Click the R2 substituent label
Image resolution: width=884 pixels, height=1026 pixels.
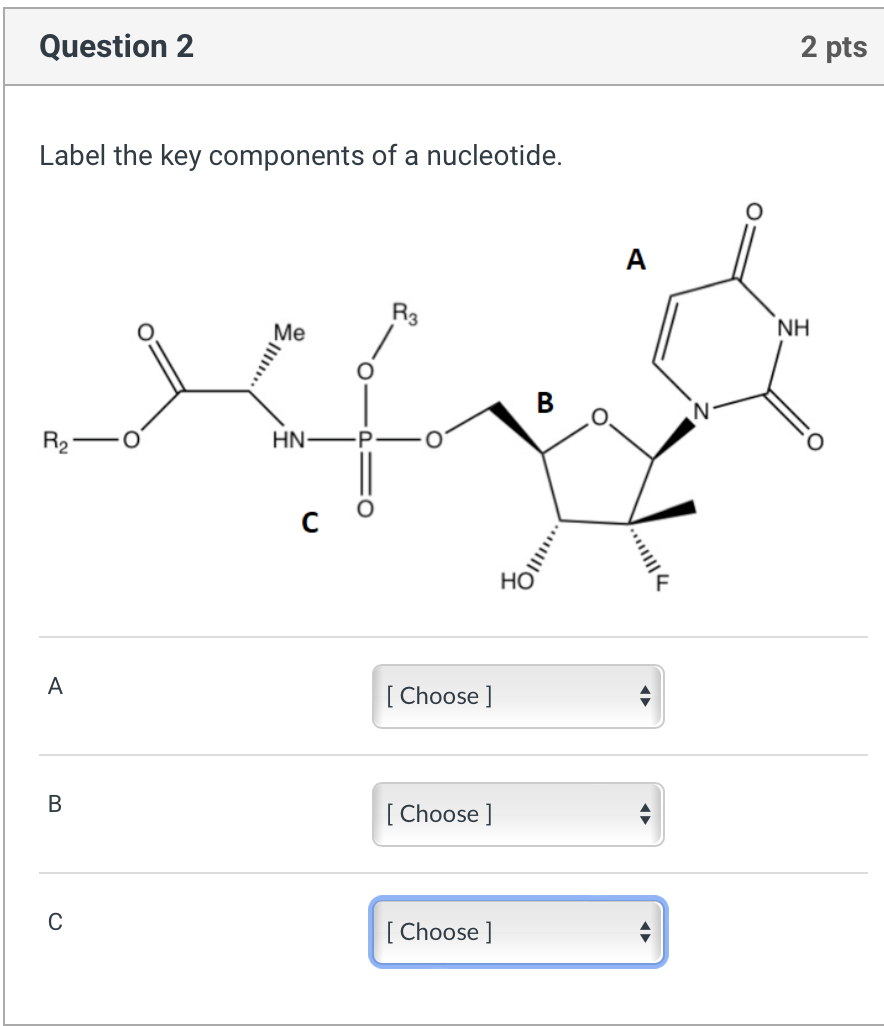tap(56, 441)
